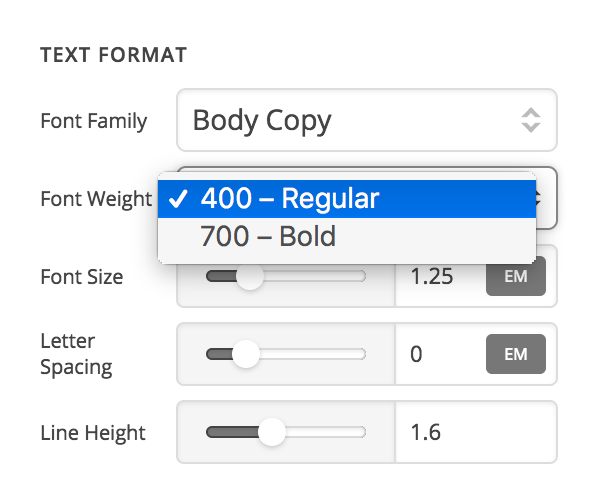Click the Letter Spacing slider handle

pos(246,354)
